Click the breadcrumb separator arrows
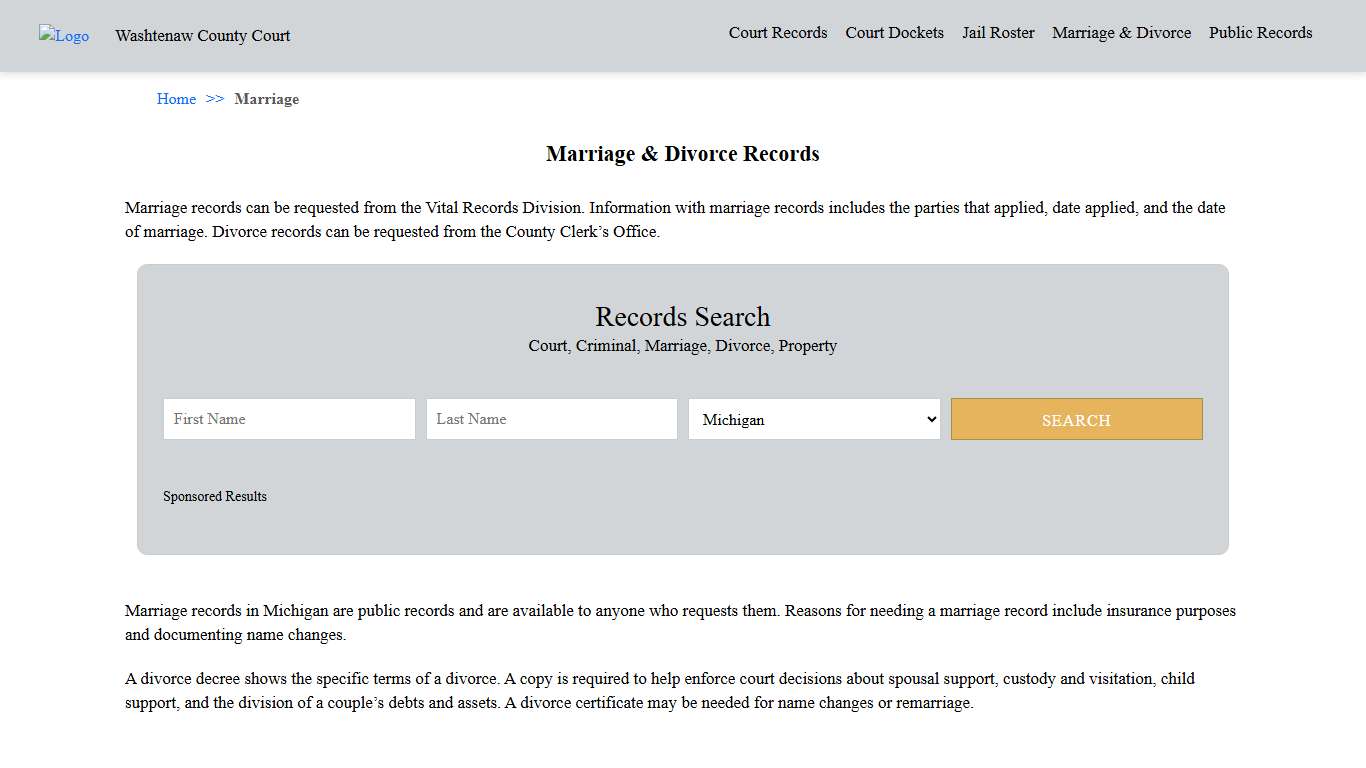The height and width of the screenshot is (768, 1366). click(x=214, y=99)
